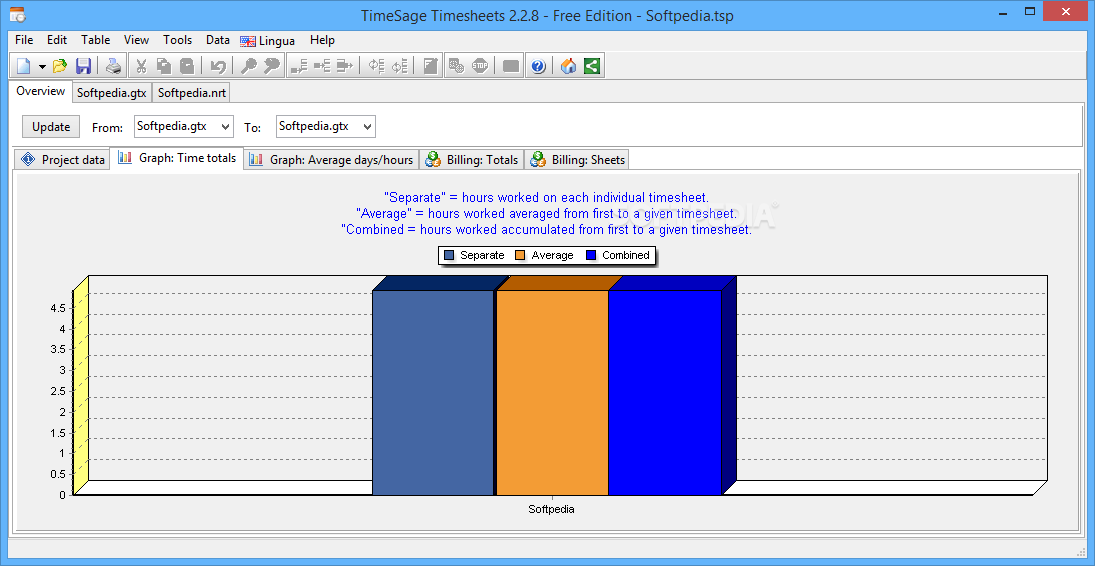Click the "Separate" explanation text line

pyautogui.click(x=547, y=198)
